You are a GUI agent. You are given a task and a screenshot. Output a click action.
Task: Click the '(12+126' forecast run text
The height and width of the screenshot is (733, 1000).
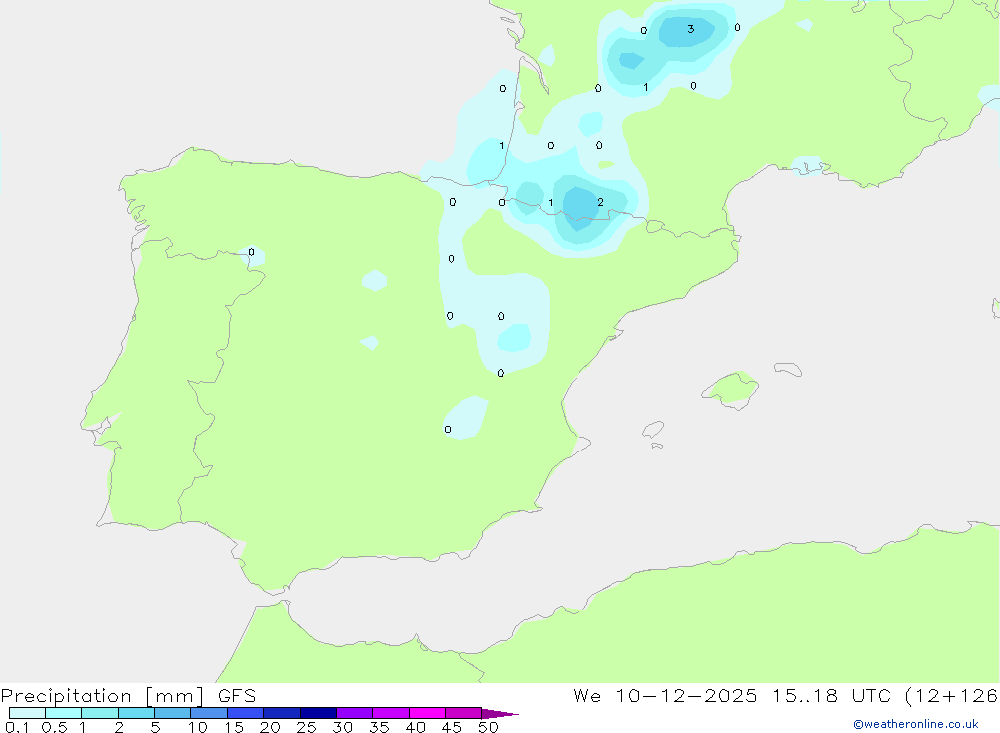pyautogui.click(x=952, y=696)
